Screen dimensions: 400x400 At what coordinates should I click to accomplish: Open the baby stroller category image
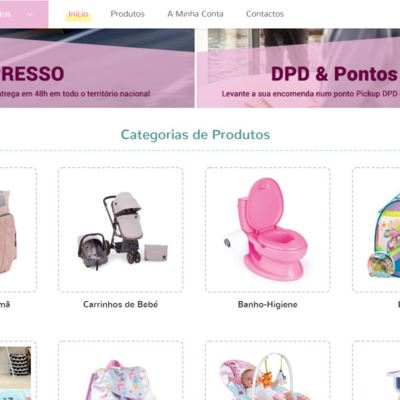coord(121,230)
